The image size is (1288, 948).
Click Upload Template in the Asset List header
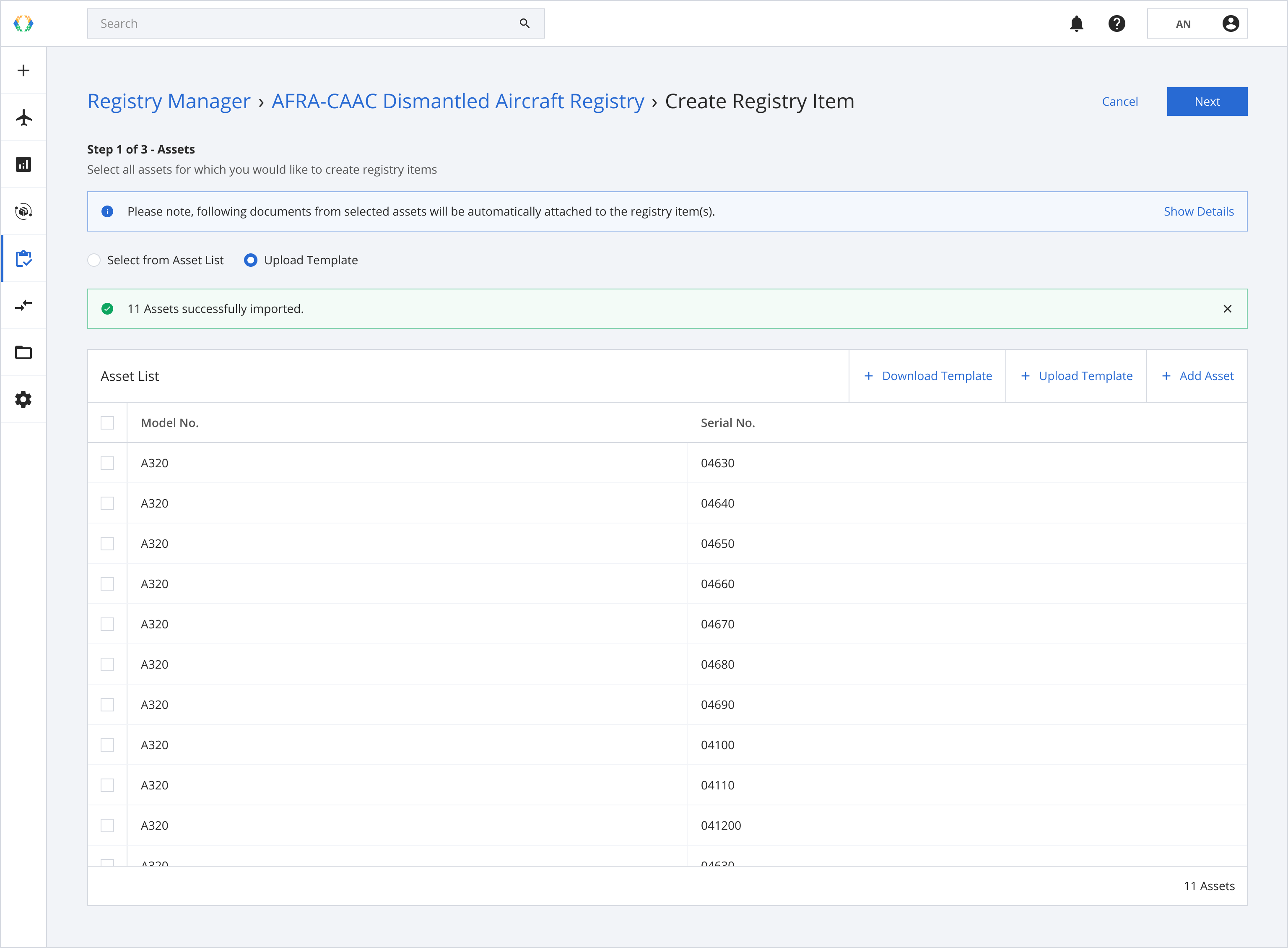pos(1076,376)
